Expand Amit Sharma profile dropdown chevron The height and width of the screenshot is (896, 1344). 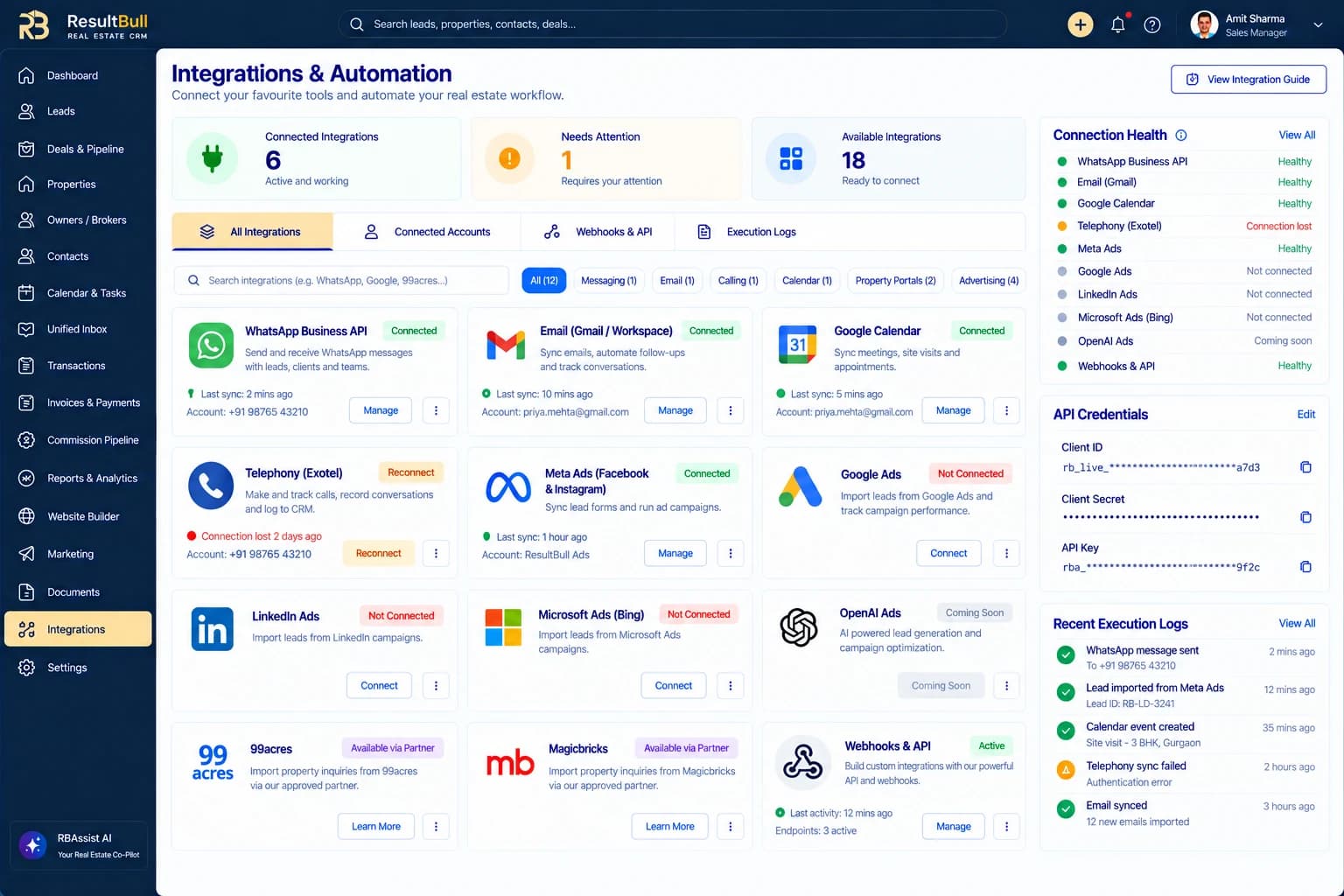point(1318,24)
